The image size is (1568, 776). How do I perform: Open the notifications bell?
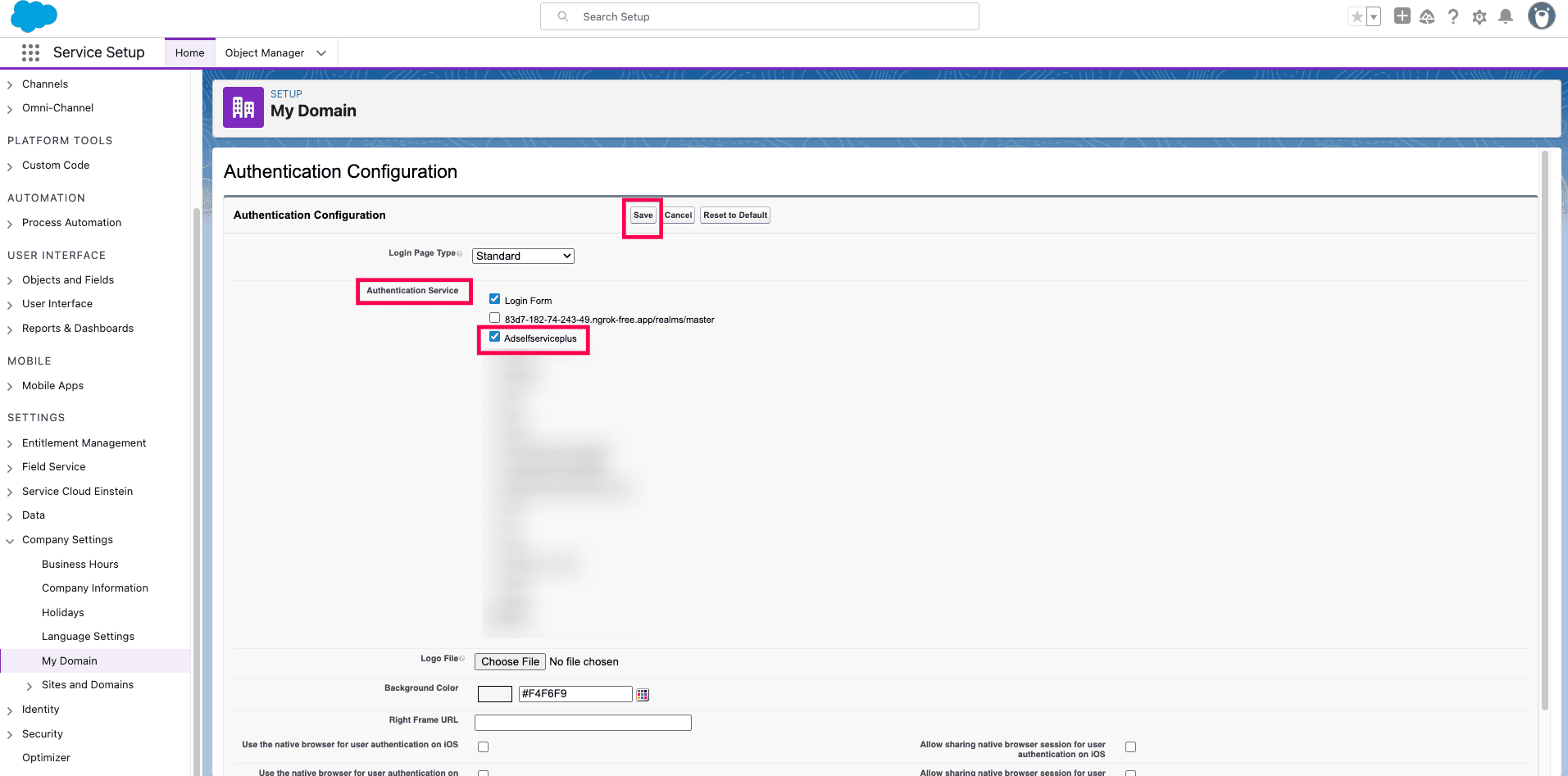click(x=1507, y=16)
